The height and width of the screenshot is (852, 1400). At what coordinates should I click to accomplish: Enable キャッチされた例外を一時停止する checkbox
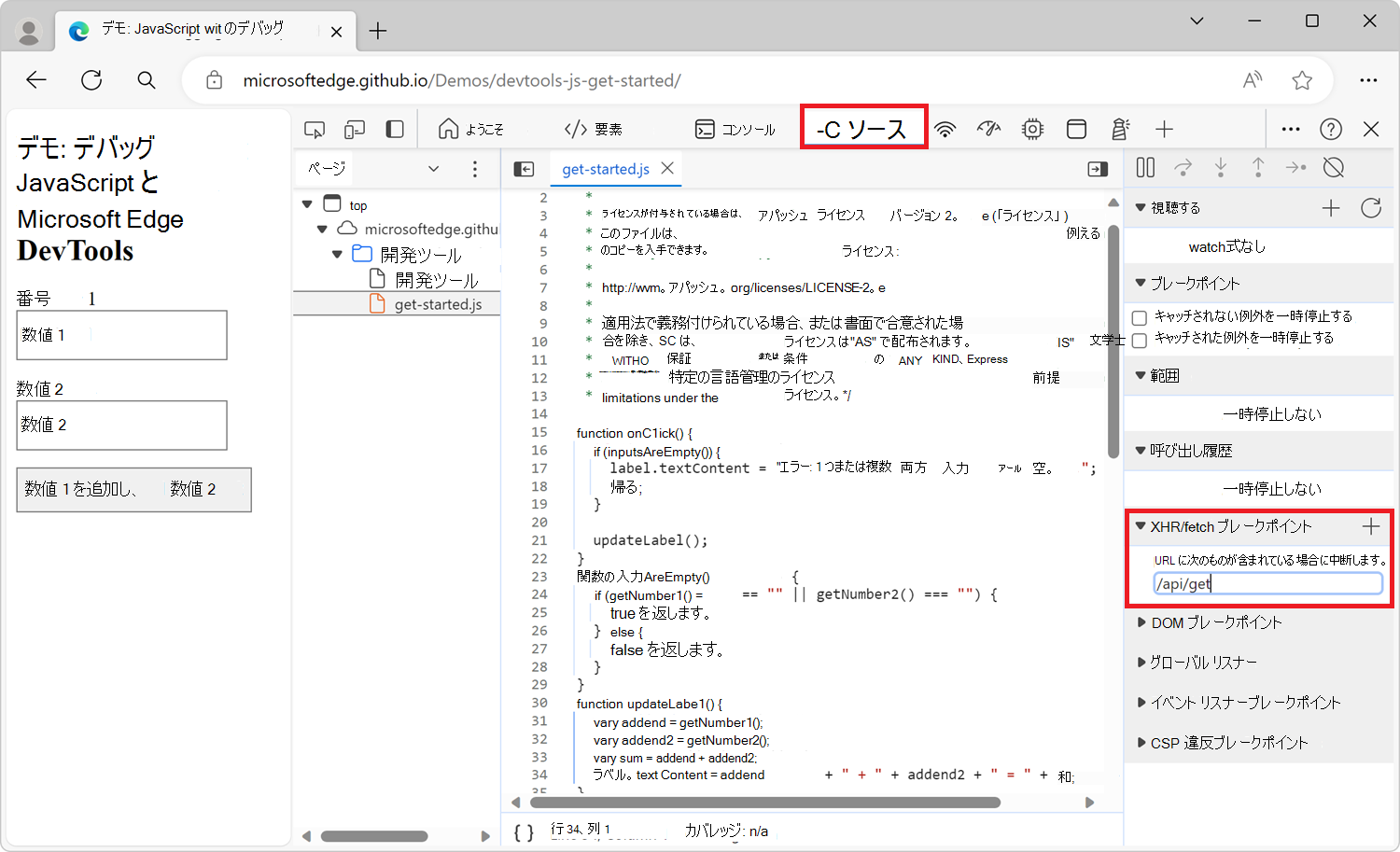[x=1139, y=339]
